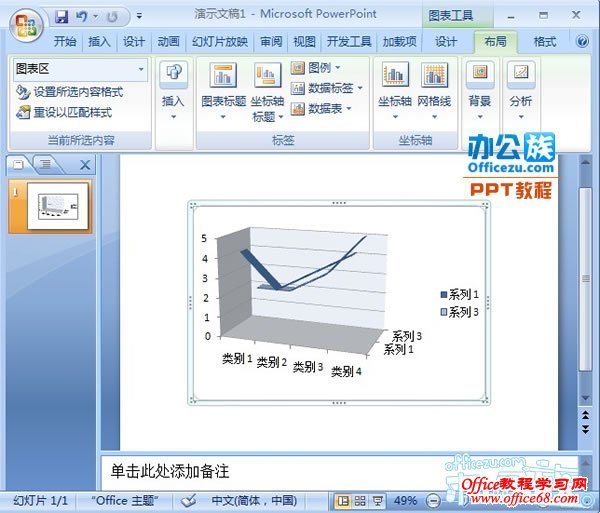Image resolution: width=600 pixels, height=513 pixels.
Task: Open the Quick Access Toolbar customize arrow
Action: coord(139,16)
